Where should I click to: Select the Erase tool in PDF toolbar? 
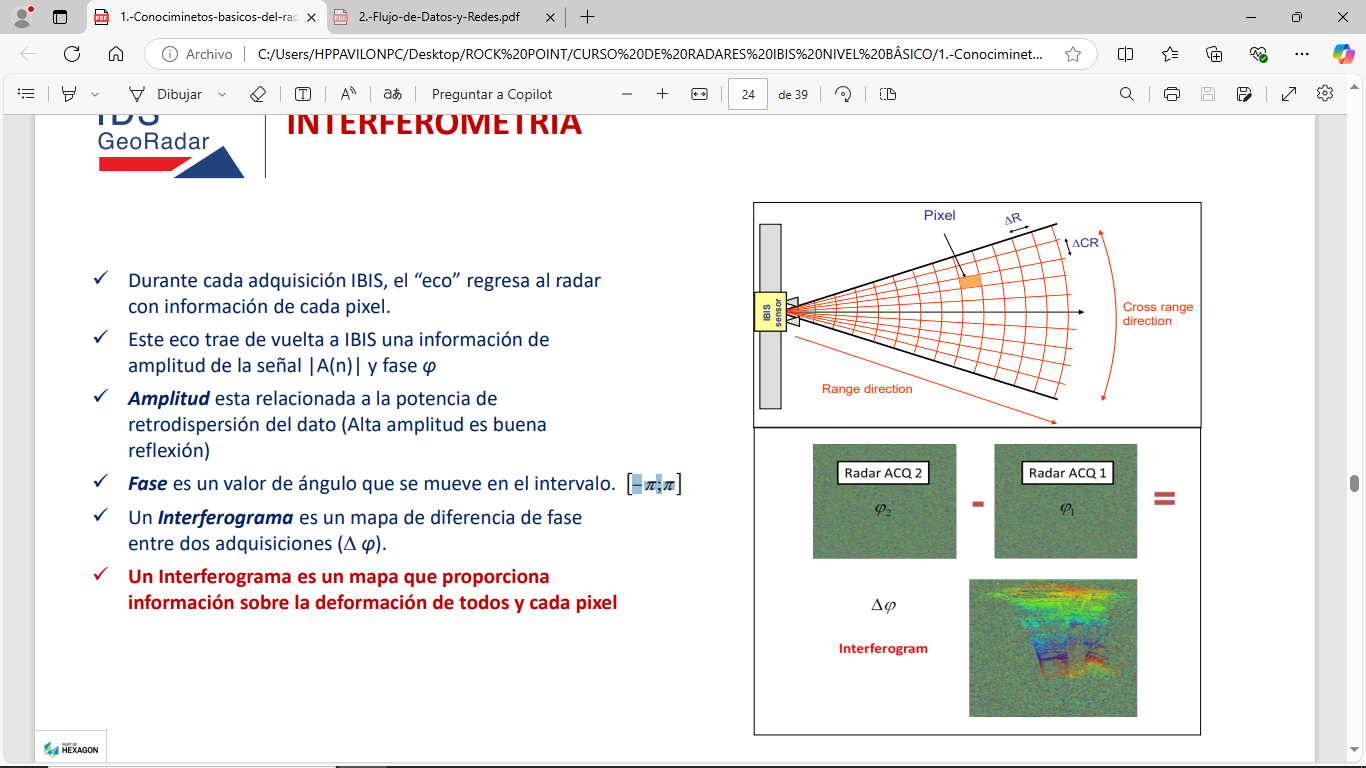258,94
